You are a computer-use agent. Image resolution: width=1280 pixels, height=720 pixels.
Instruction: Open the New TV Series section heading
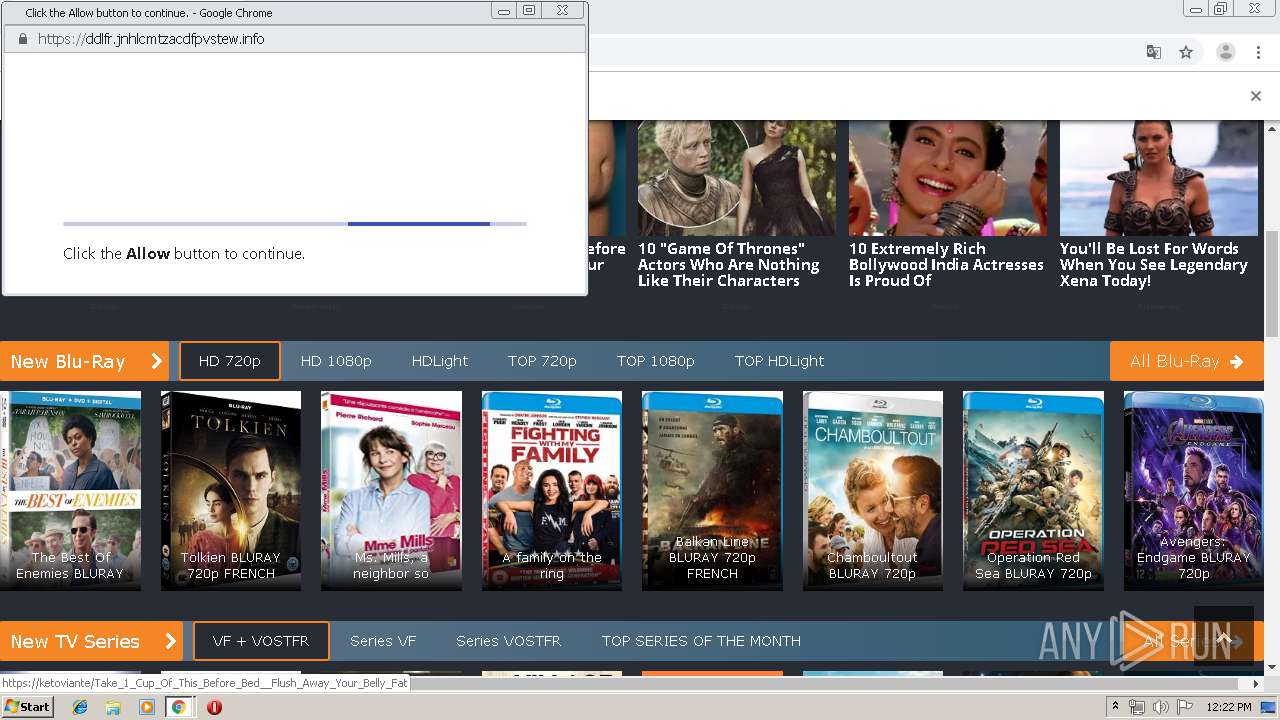[x=75, y=641]
